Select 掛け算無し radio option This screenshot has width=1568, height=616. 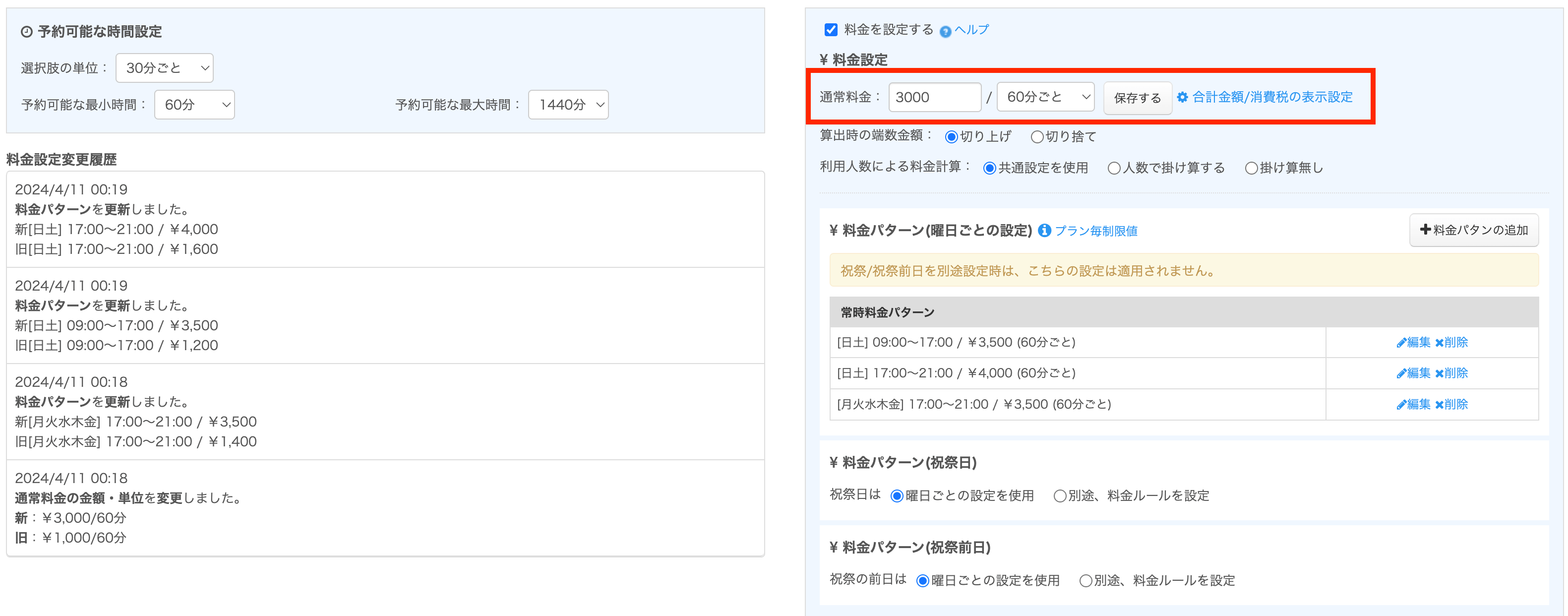pos(1251,169)
